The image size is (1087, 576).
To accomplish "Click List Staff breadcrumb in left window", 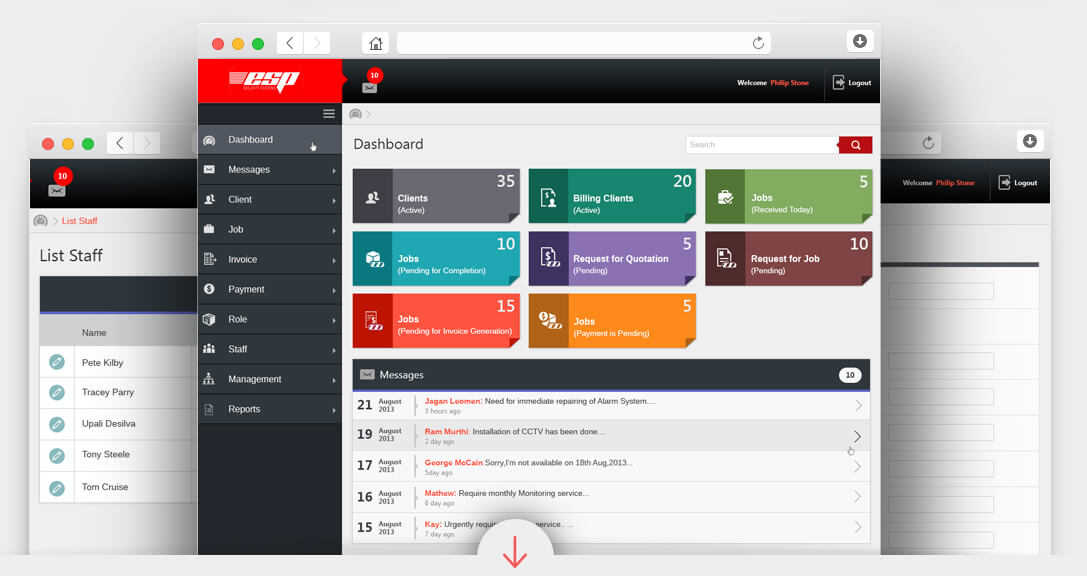I will [x=80, y=220].
